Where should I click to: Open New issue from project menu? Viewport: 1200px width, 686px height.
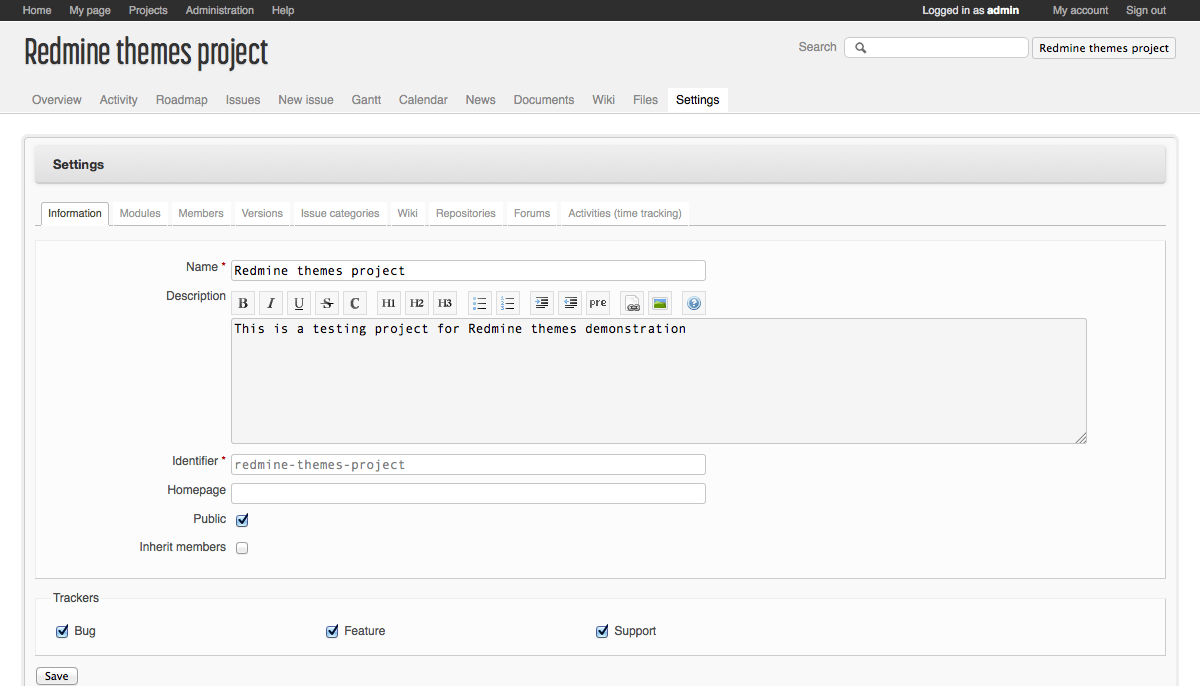(x=306, y=100)
